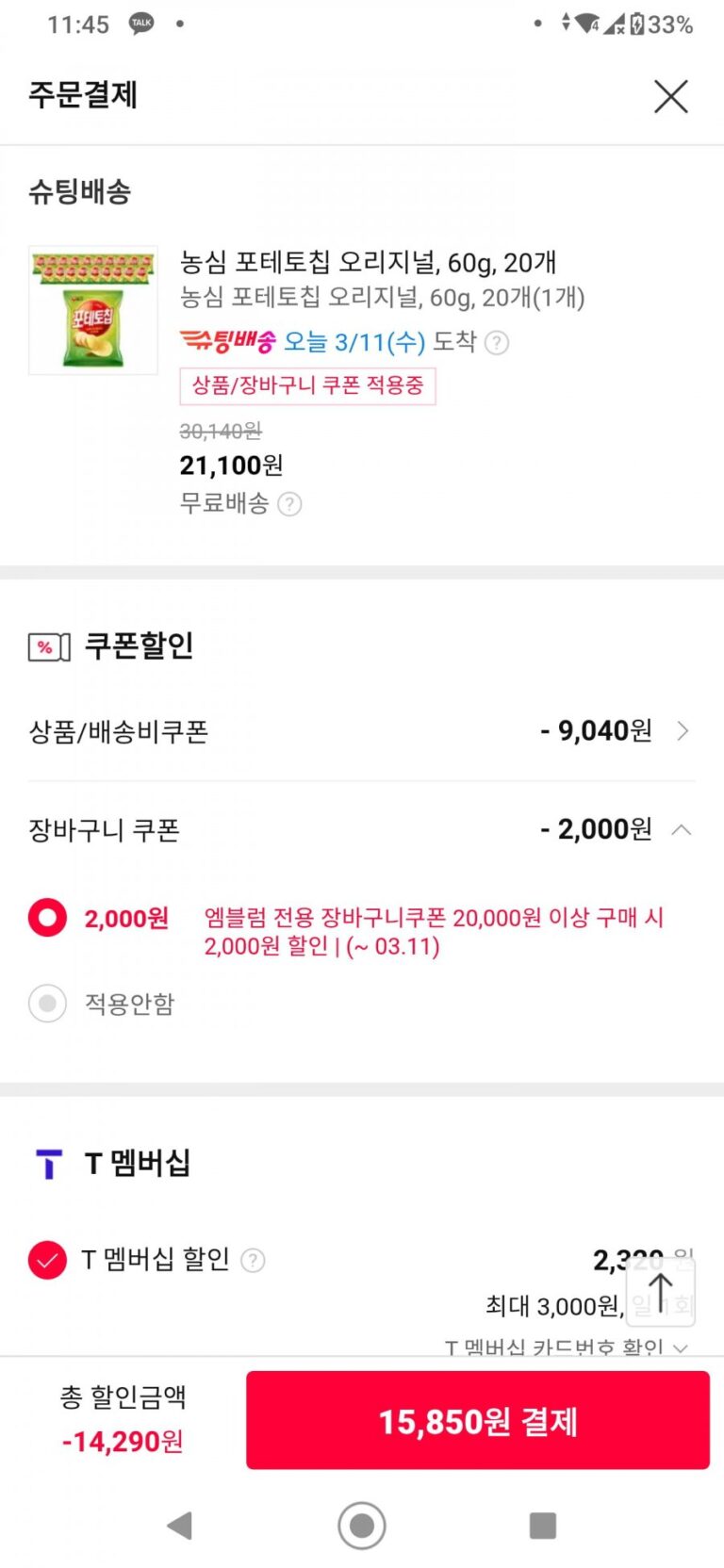Tap the T 멤버십 logo icon

(48, 1164)
